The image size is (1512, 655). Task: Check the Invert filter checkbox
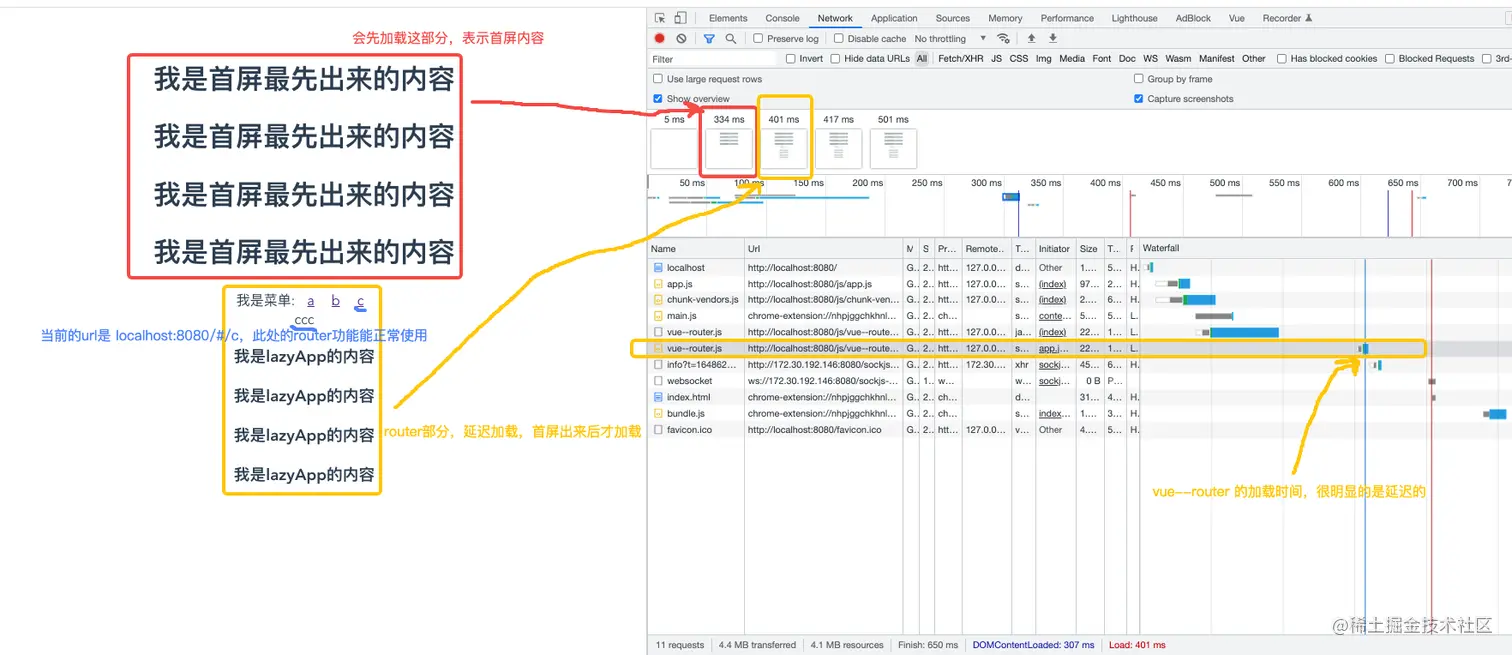(791, 59)
